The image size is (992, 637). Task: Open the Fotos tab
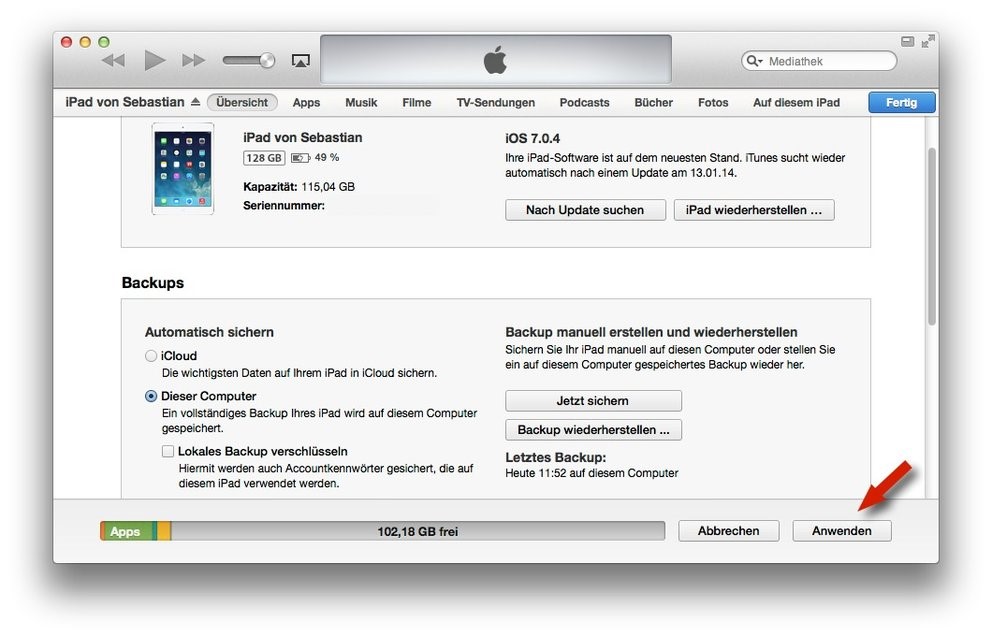point(713,102)
